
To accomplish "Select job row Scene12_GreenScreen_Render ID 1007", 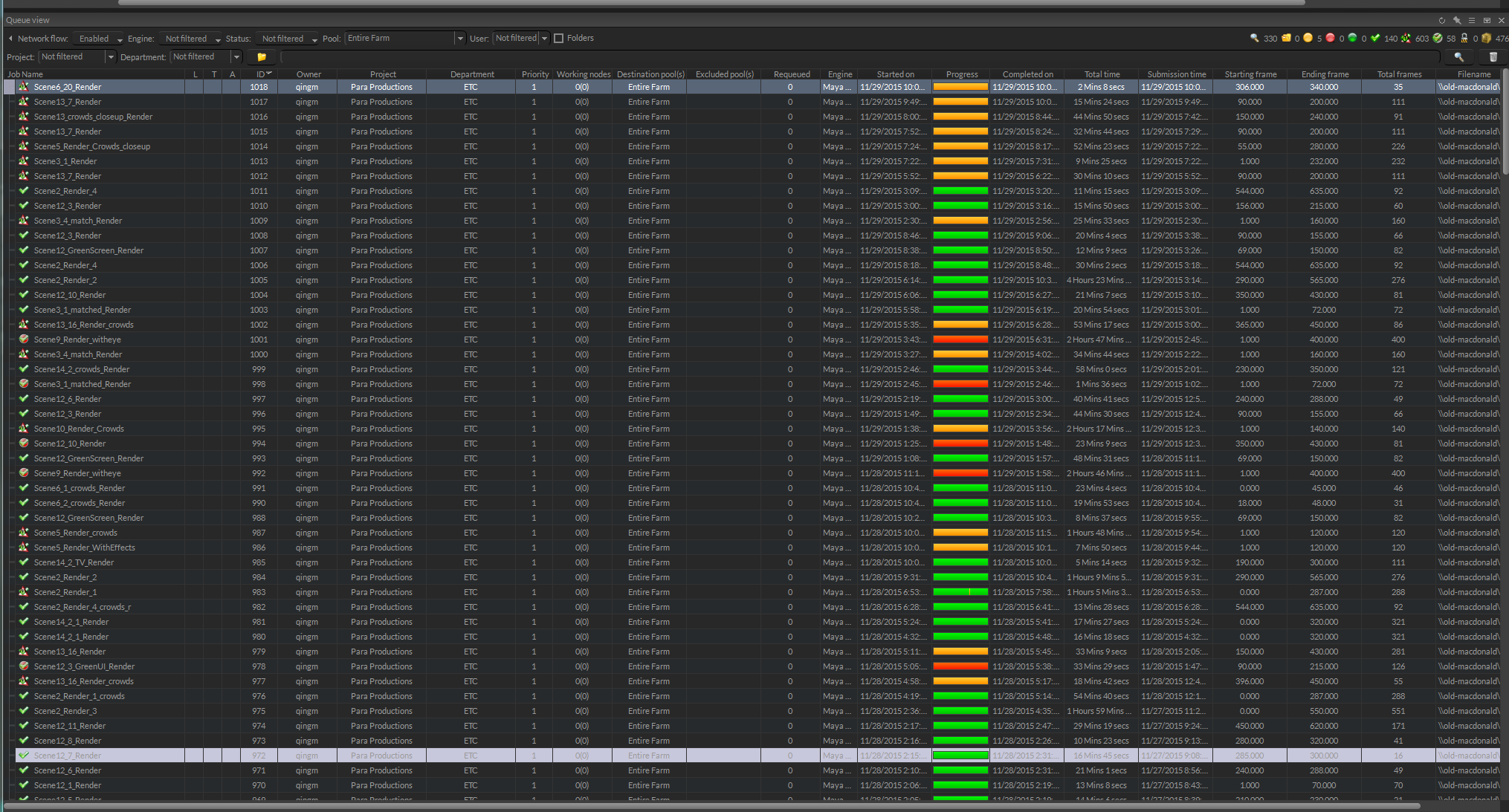I will (x=757, y=250).
